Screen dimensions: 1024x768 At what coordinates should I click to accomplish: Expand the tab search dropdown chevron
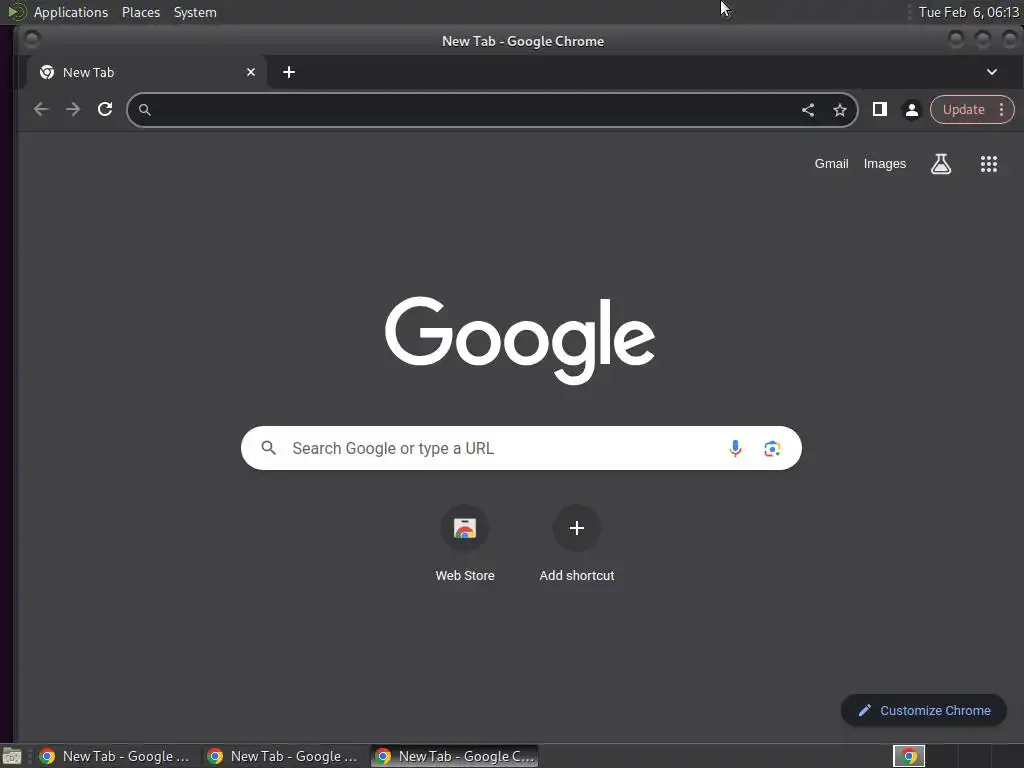pyautogui.click(x=991, y=72)
